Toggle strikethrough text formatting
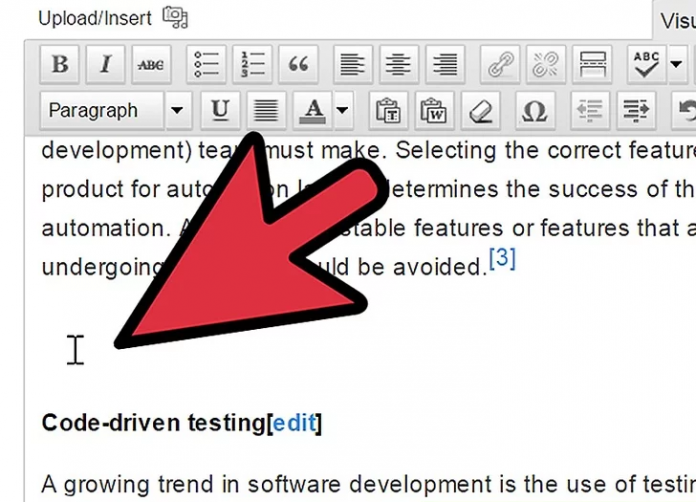This screenshot has width=696, height=502. [151, 65]
